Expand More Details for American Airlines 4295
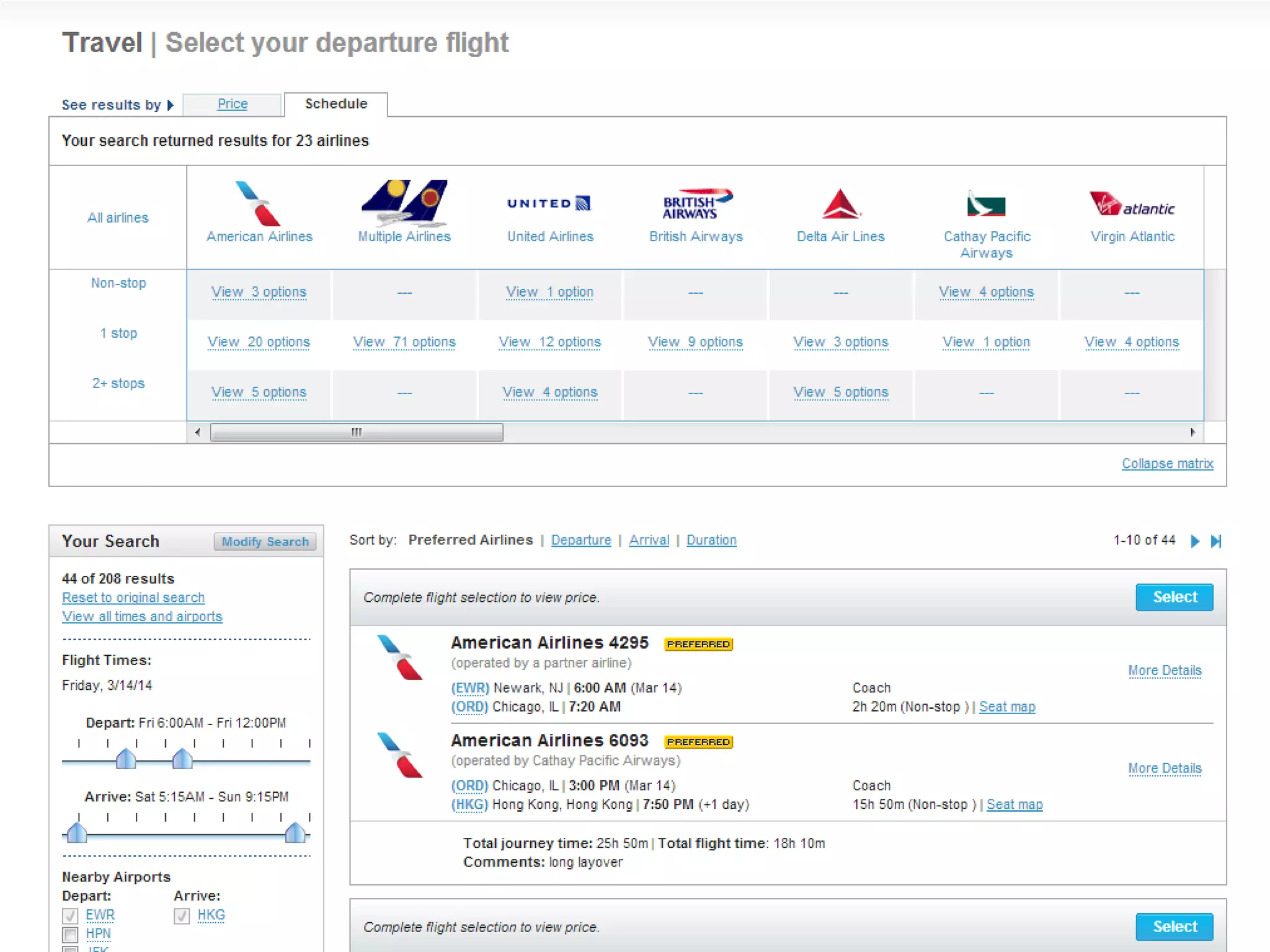The width and height of the screenshot is (1270, 952). point(1164,671)
